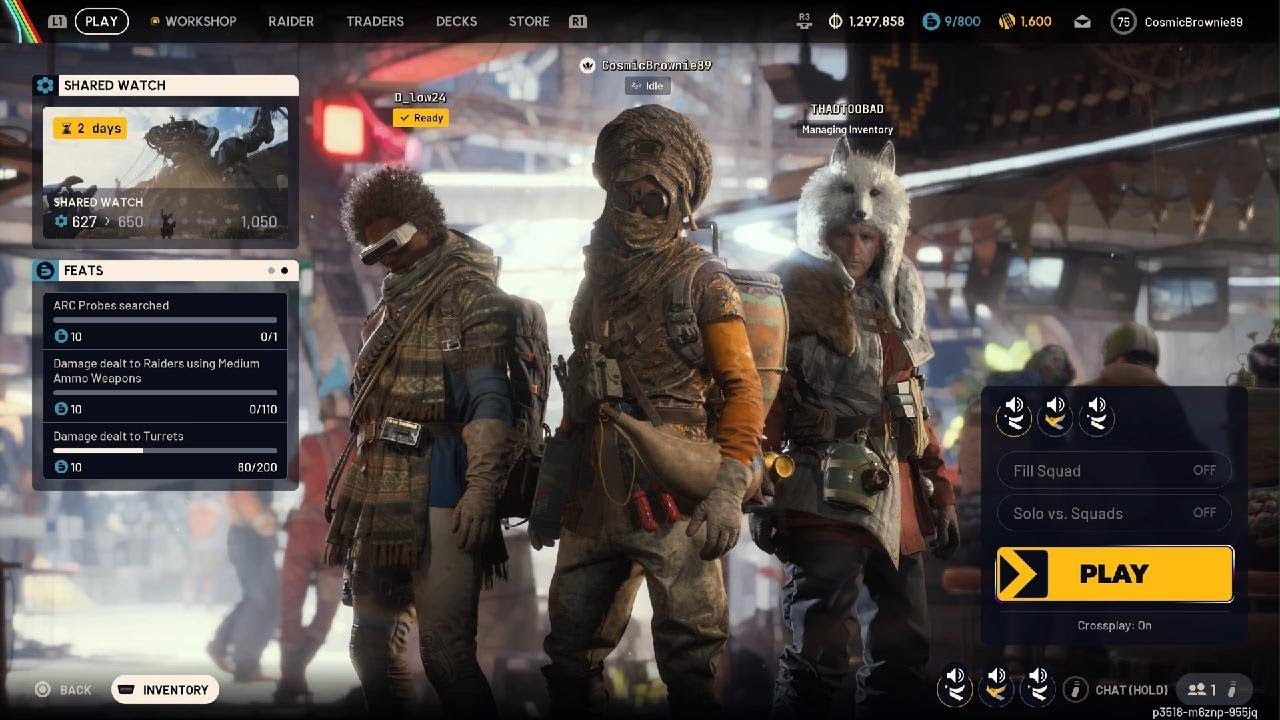This screenshot has height=720, width=1280.
Task: Click the orange raider tokens icon beside 1,600
Action: point(1006,21)
